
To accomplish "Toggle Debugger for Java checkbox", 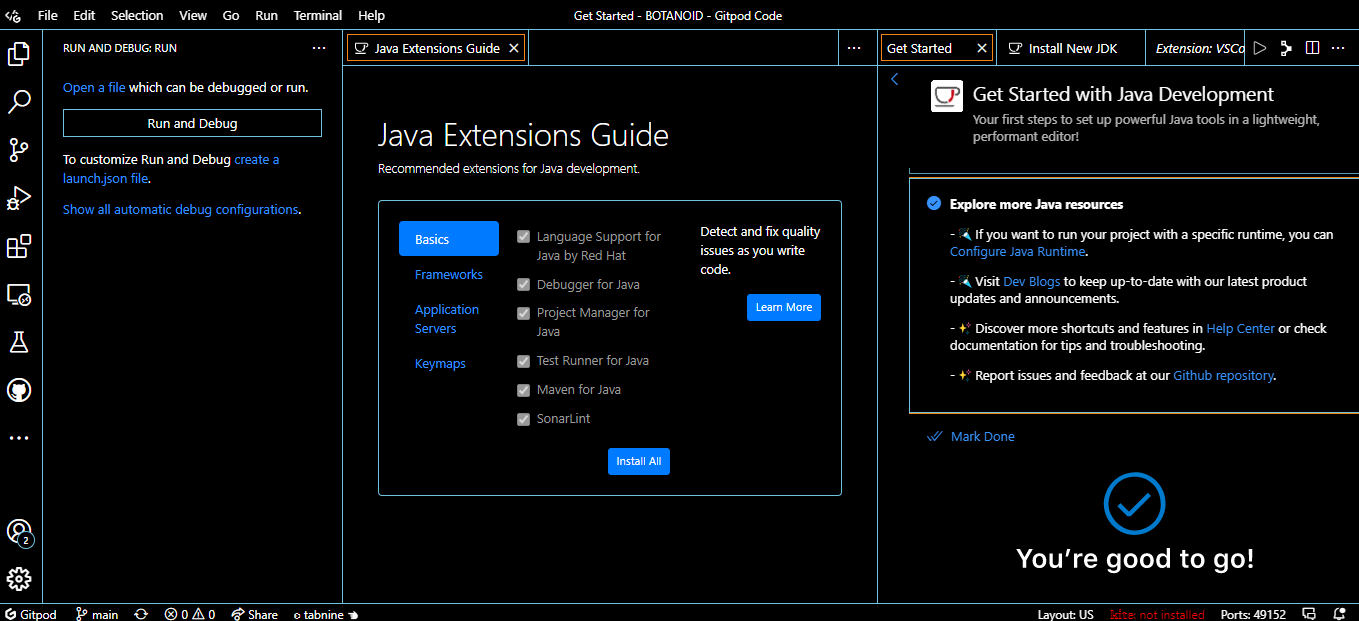I will click(523, 285).
